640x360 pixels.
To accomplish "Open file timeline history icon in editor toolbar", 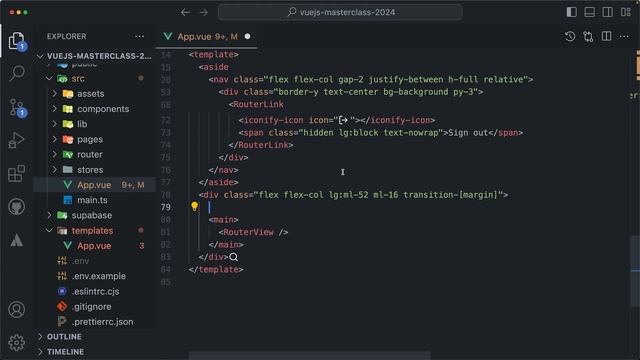I will click(570, 37).
